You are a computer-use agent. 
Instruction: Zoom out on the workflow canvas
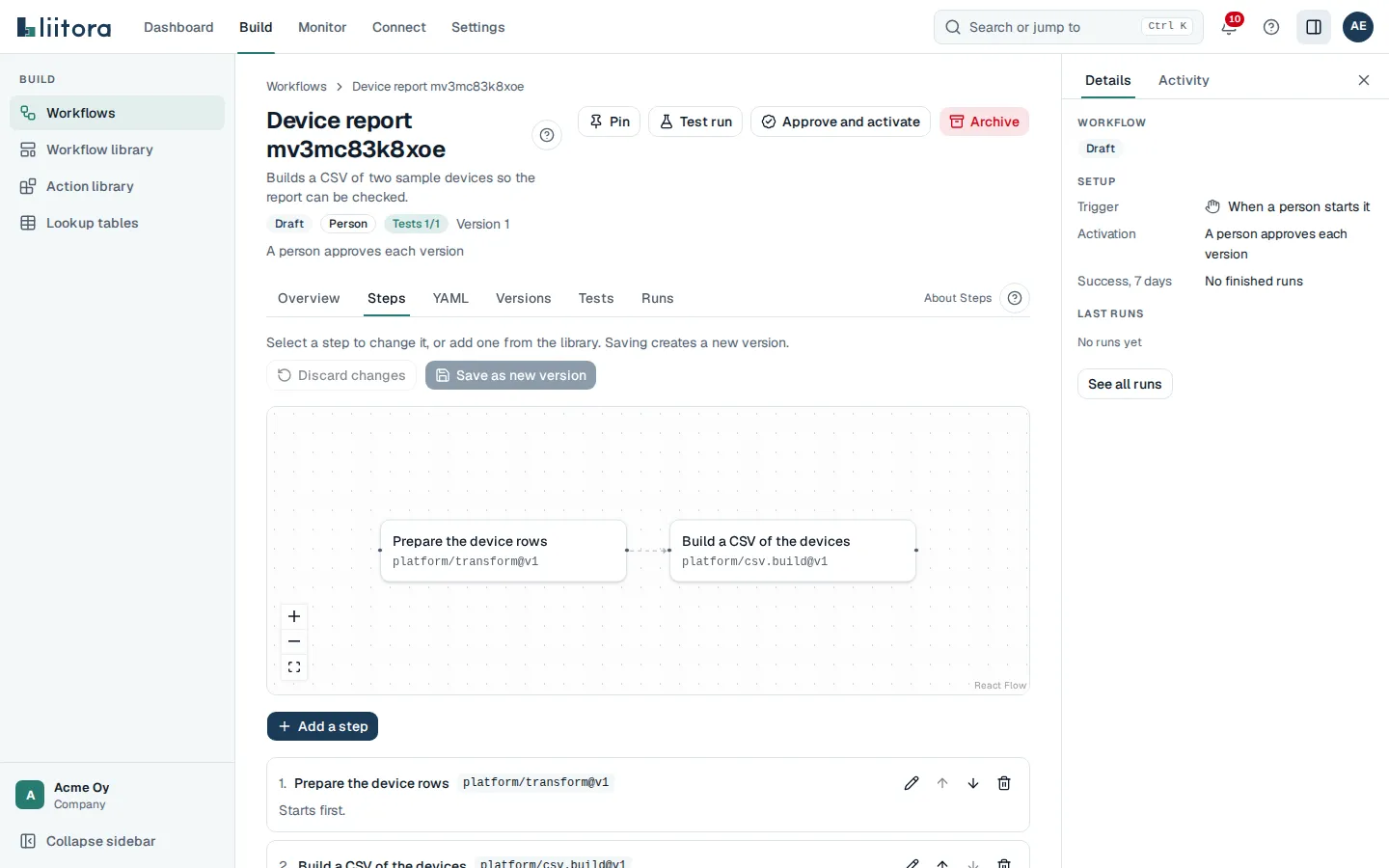point(294,641)
